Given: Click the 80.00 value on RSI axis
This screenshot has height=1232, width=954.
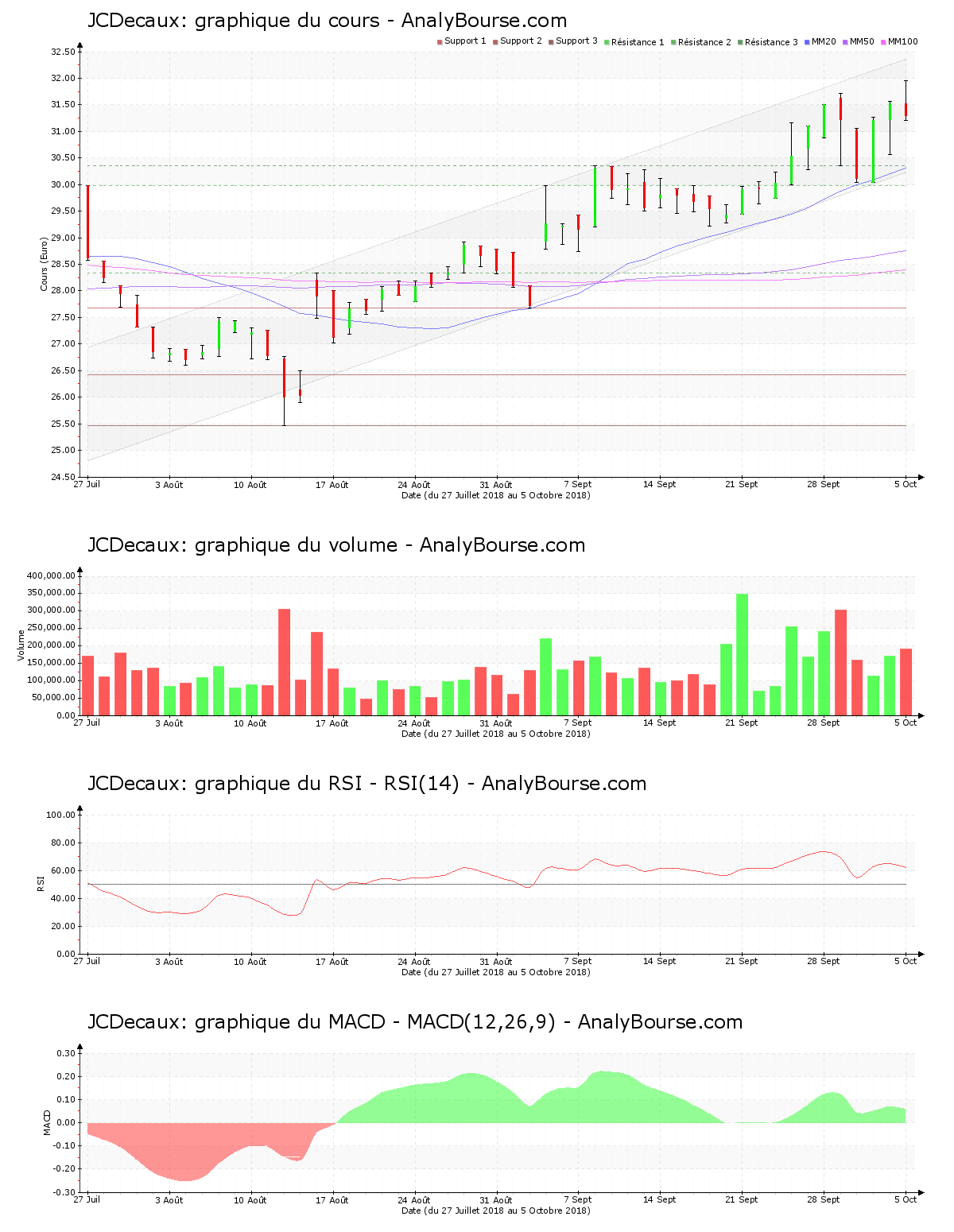Looking at the screenshot, I should 63,843.
